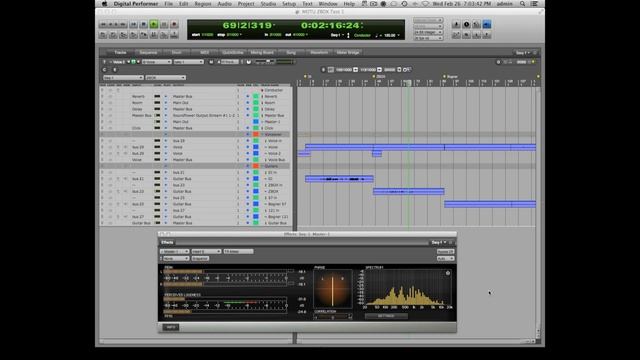Toggle play-enable dot for Voice 2 track
640x360 pixels.
point(247,153)
